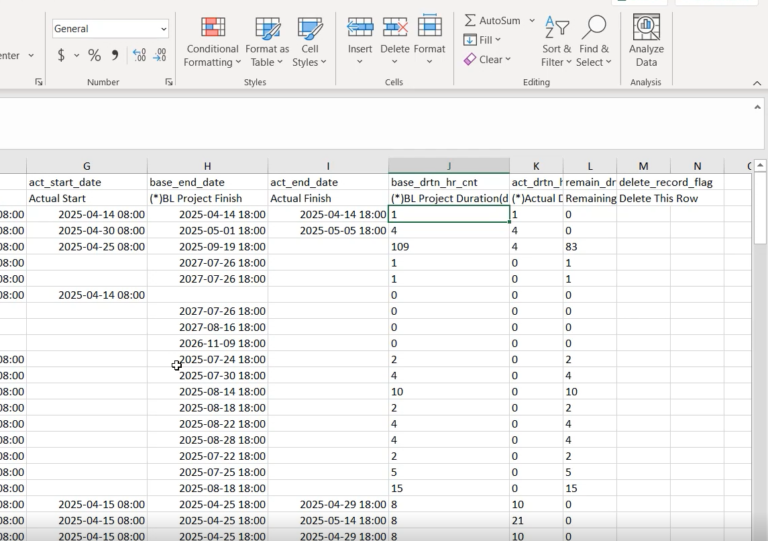Expand the formula bar
This screenshot has height=541, width=768.
pos(757,107)
